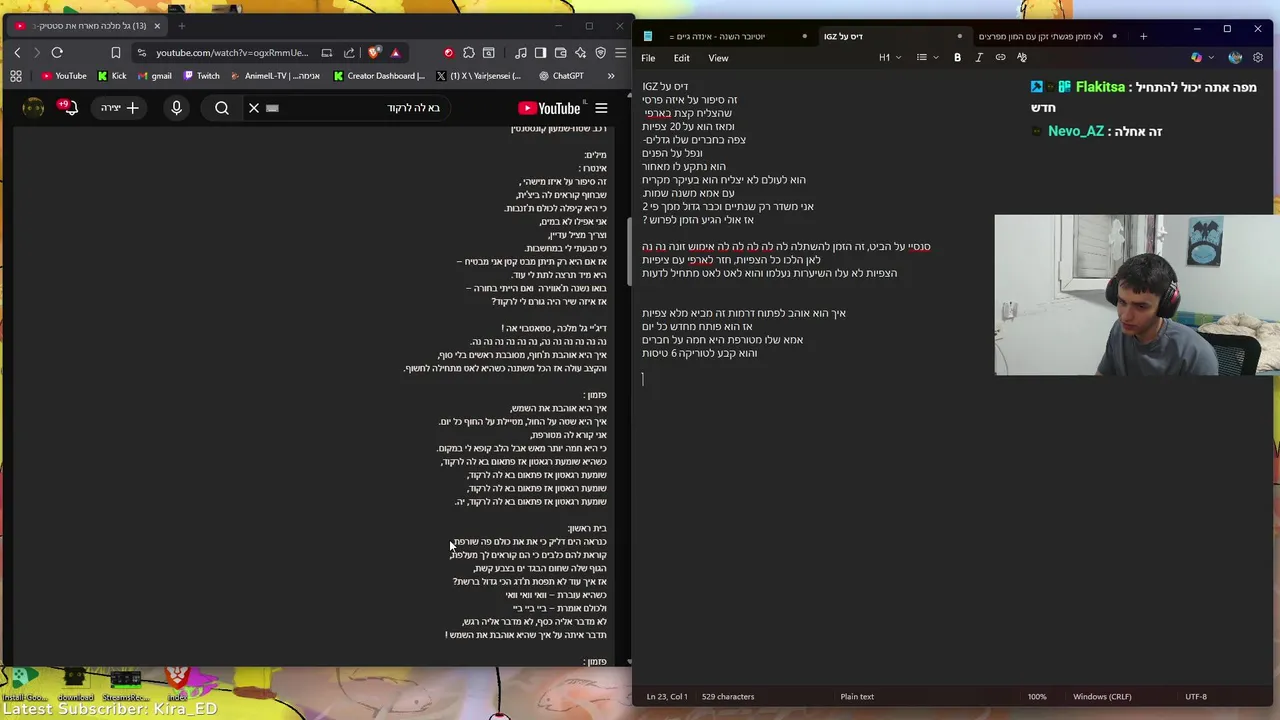Screen dimensions: 1280x720
Task: Open the browser hamburger menu
Action: (620, 53)
